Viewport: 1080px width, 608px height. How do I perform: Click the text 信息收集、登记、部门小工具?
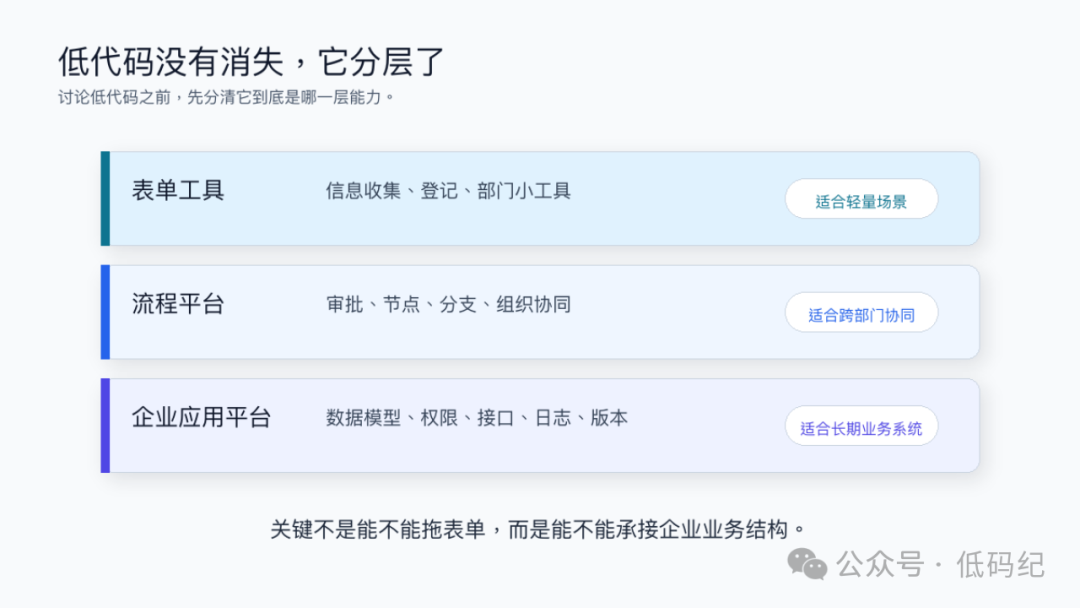448,191
